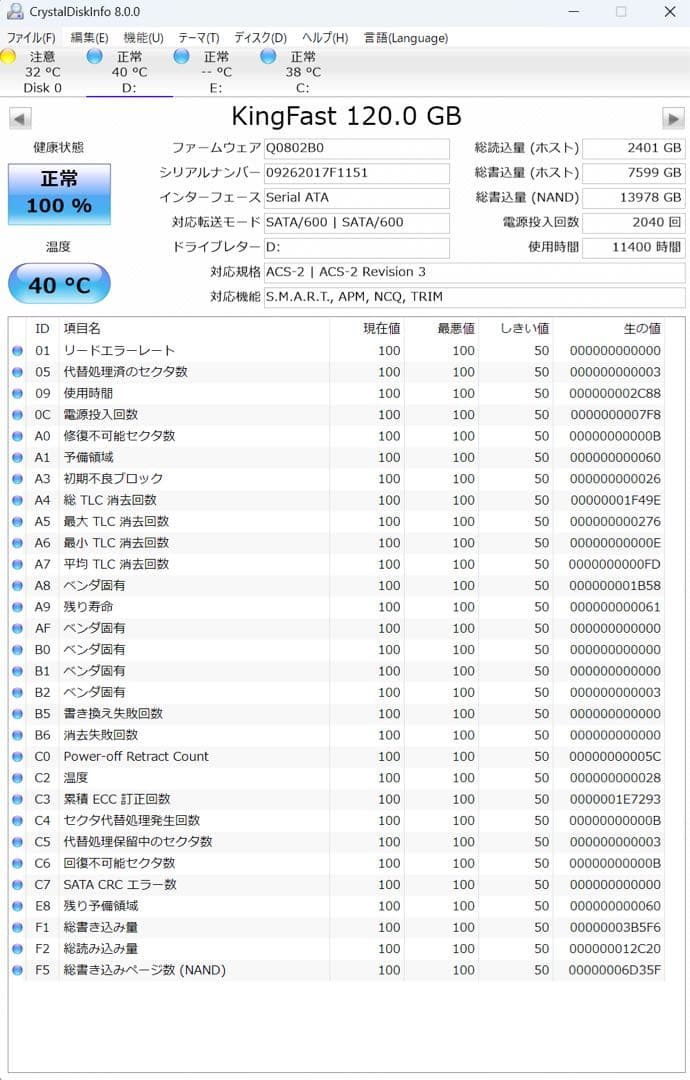Click status dot of row A3 初期不良ブロック

(x=17, y=479)
